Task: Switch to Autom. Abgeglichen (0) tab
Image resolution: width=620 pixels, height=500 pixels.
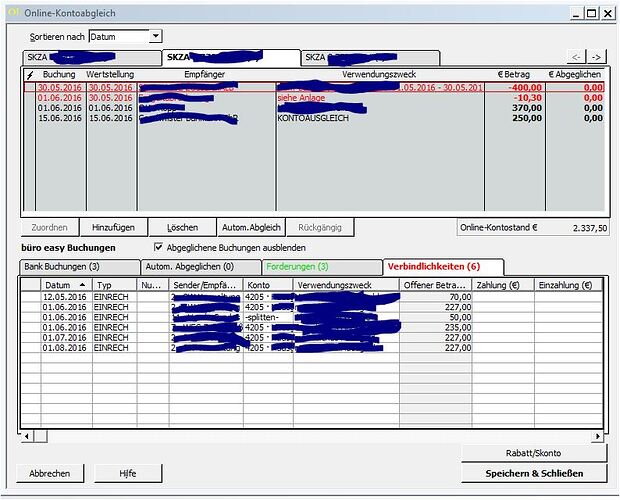Action: tap(201, 267)
